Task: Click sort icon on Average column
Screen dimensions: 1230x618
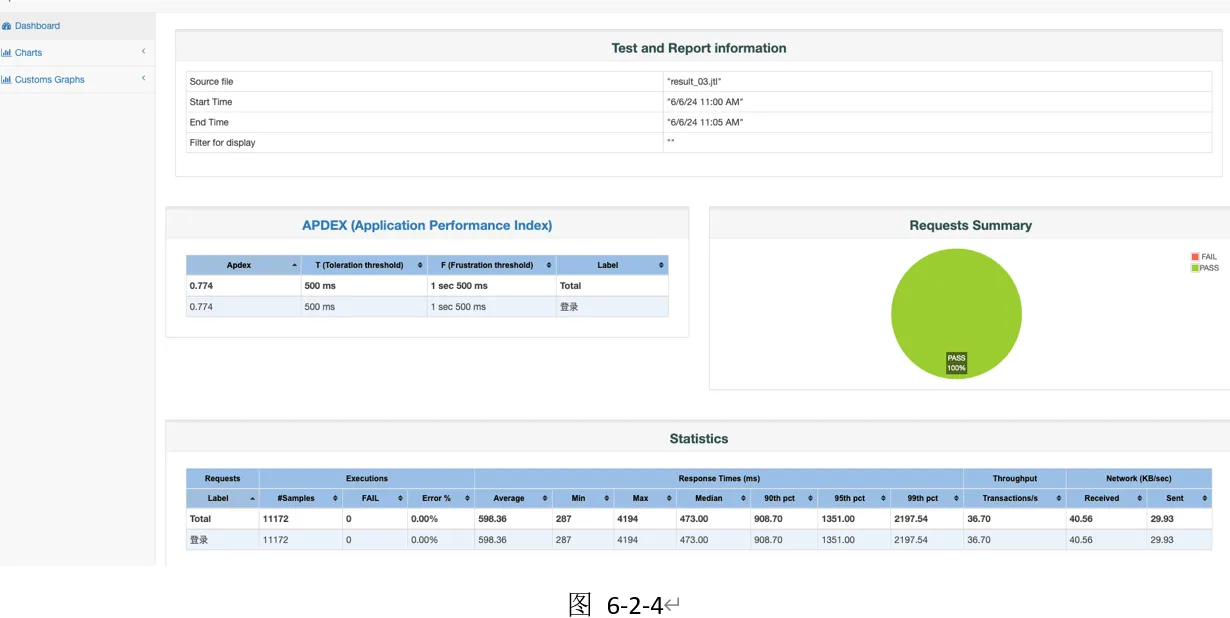Action: coord(545,499)
